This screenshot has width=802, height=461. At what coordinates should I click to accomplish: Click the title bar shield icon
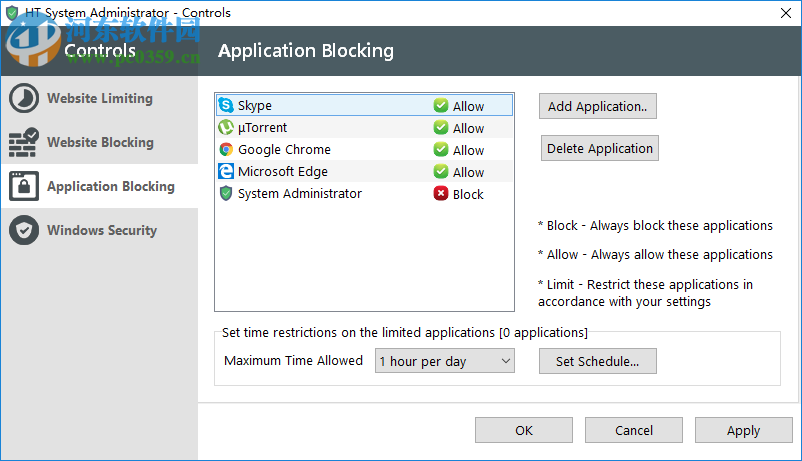click(12, 13)
